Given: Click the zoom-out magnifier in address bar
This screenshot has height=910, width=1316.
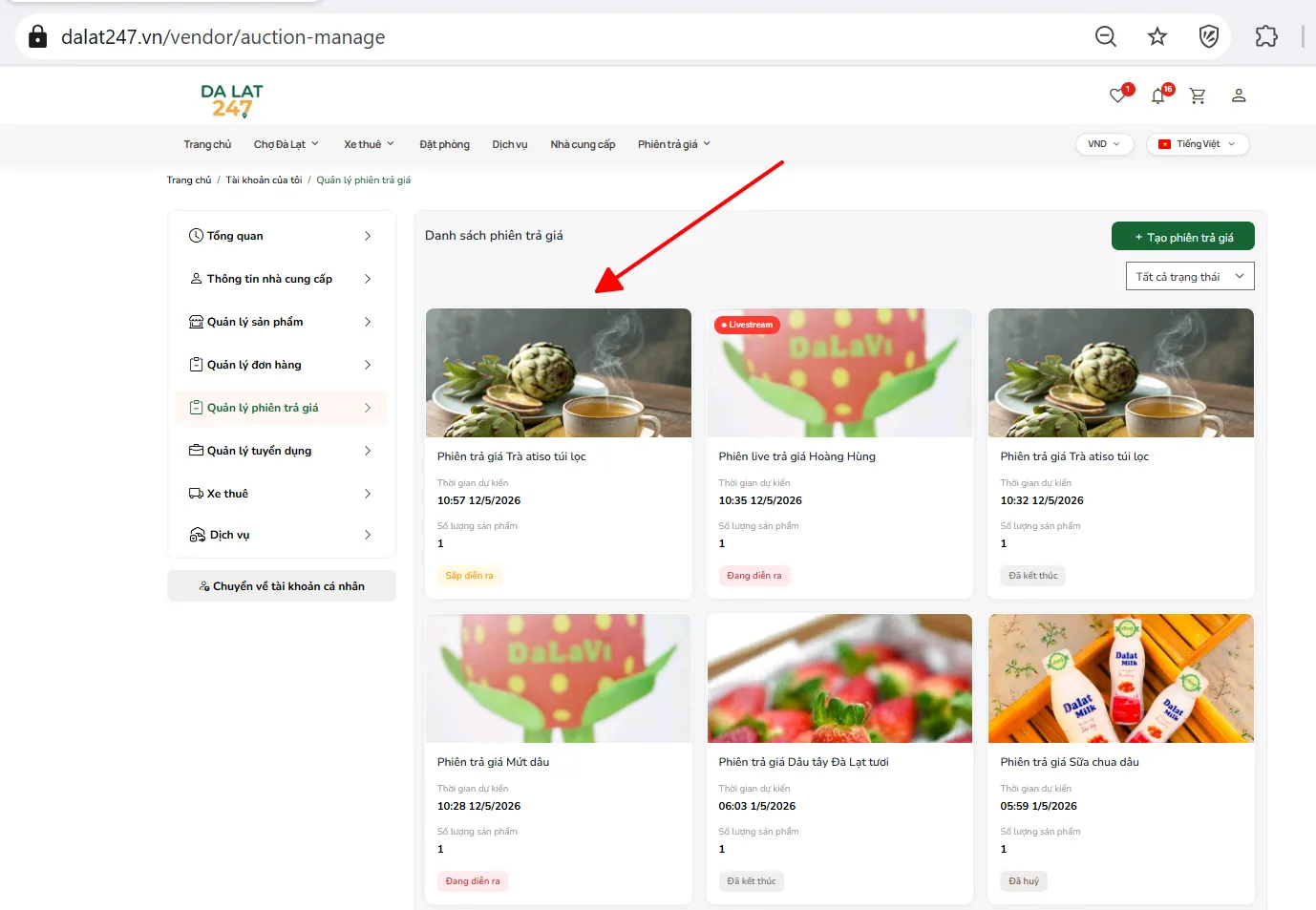Looking at the screenshot, I should [x=1106, y=36].
